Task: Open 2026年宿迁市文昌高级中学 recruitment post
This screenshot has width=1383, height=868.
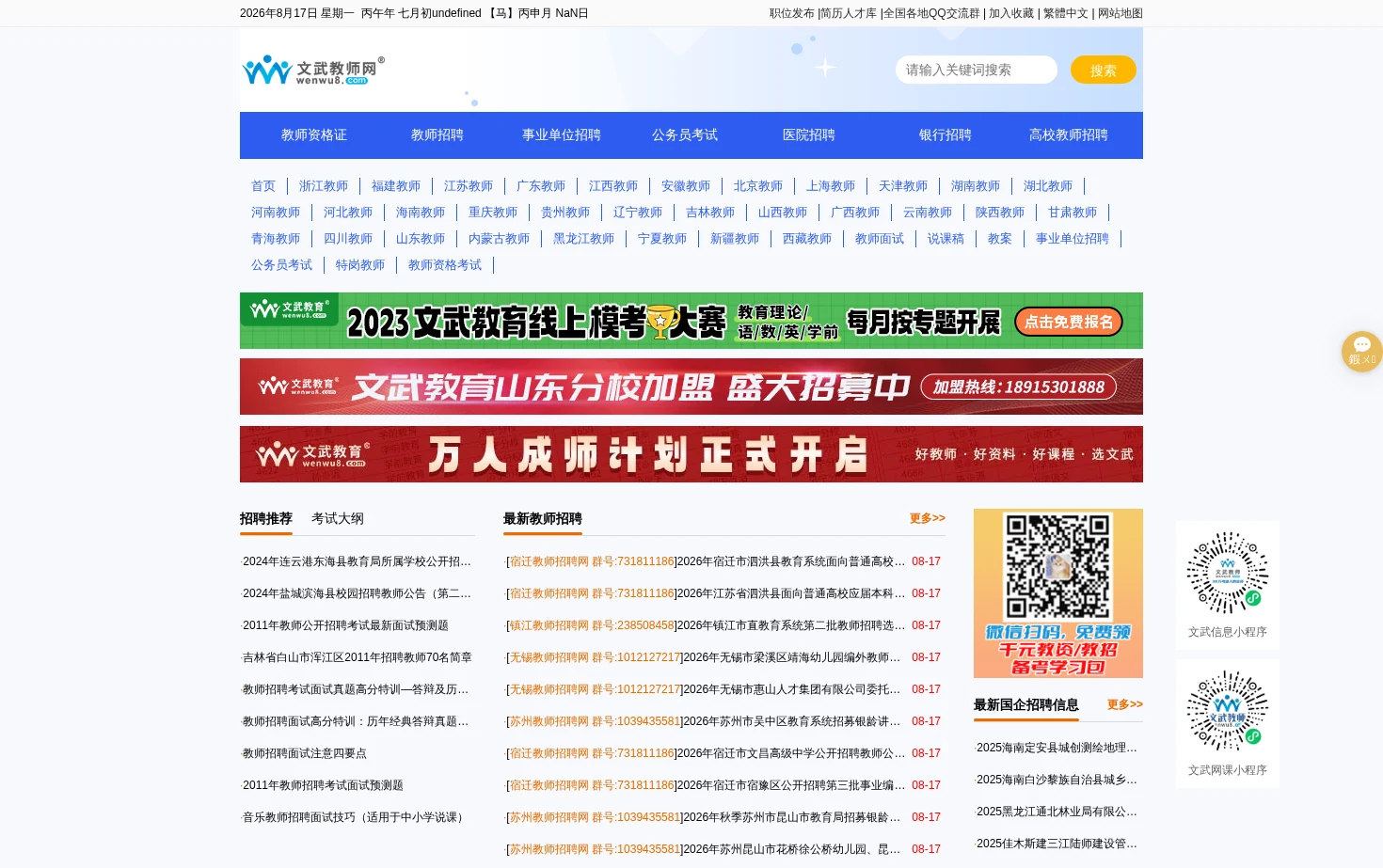Action: [x=790, y=753]
